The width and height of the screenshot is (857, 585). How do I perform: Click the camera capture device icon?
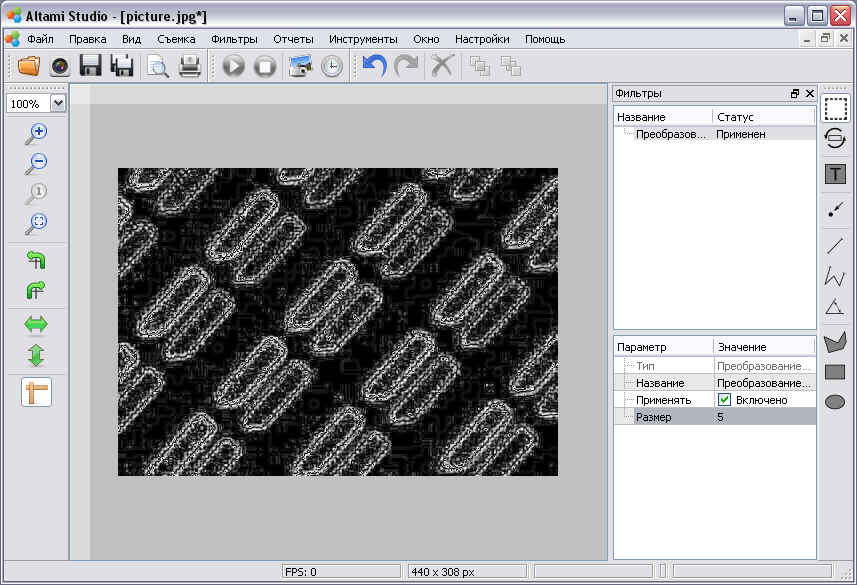(x=60, y=66)
